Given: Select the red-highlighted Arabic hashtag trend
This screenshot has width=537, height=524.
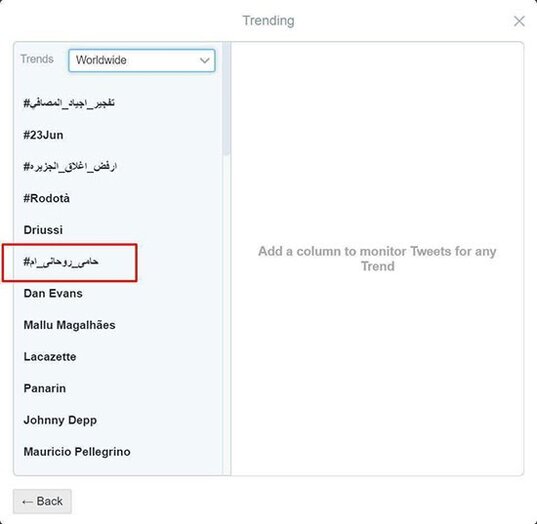Looking at the screenshot, I should tap(61, 262).
